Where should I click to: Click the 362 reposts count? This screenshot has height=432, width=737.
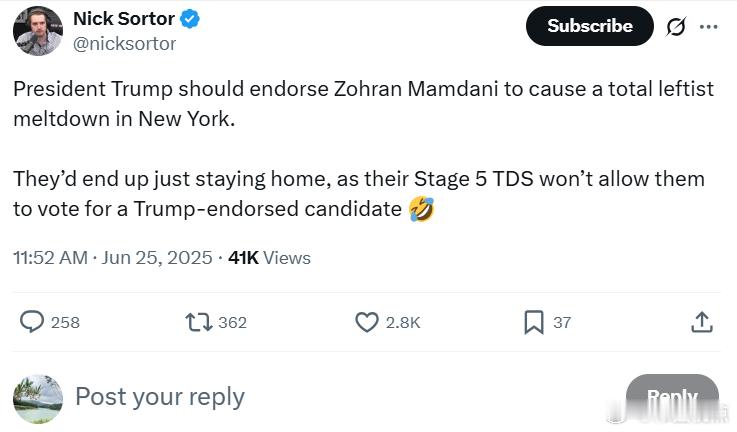pyautogui.click(x=232, y=322)
